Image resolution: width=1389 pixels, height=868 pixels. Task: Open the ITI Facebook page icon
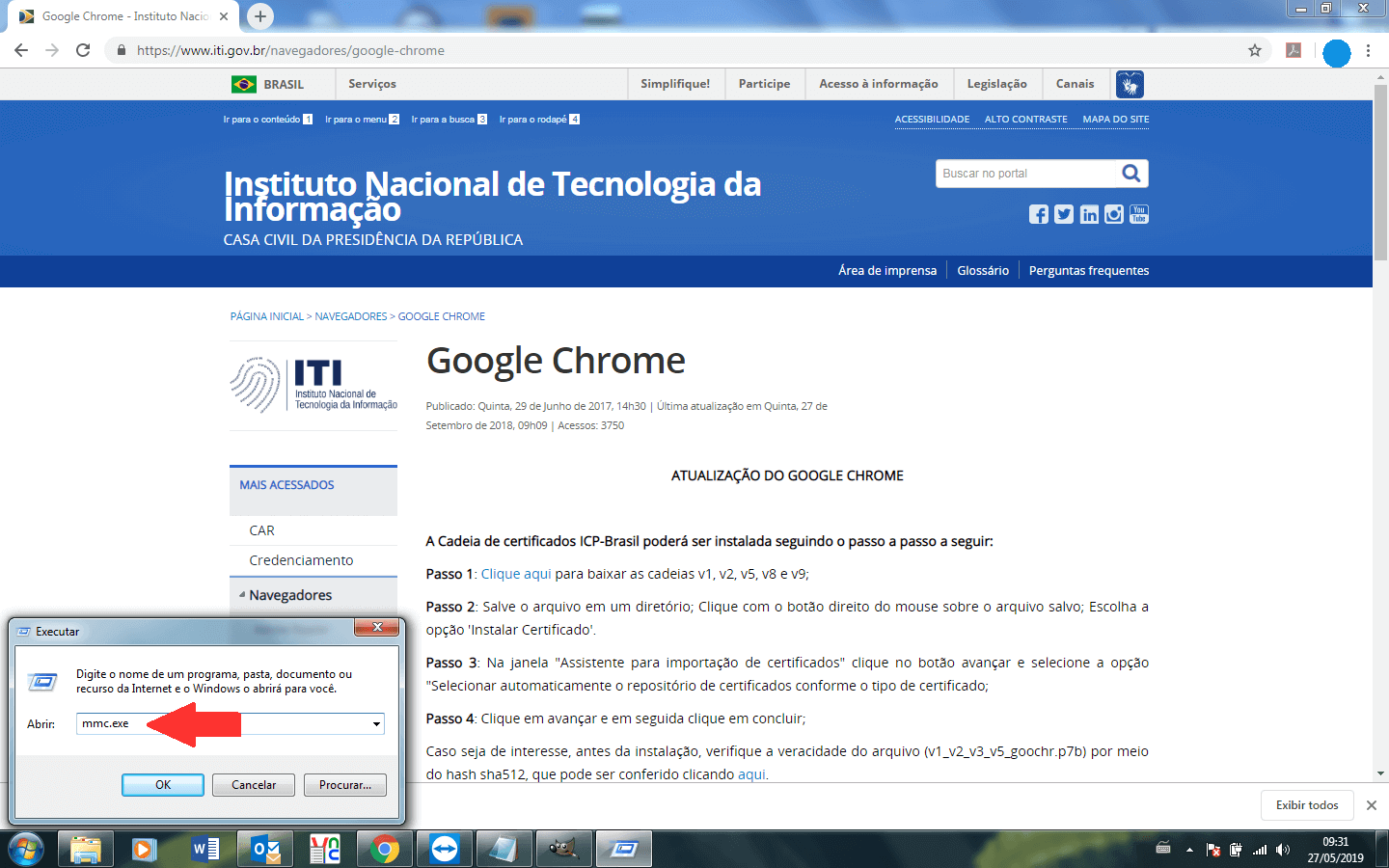tap(1038, 214)
